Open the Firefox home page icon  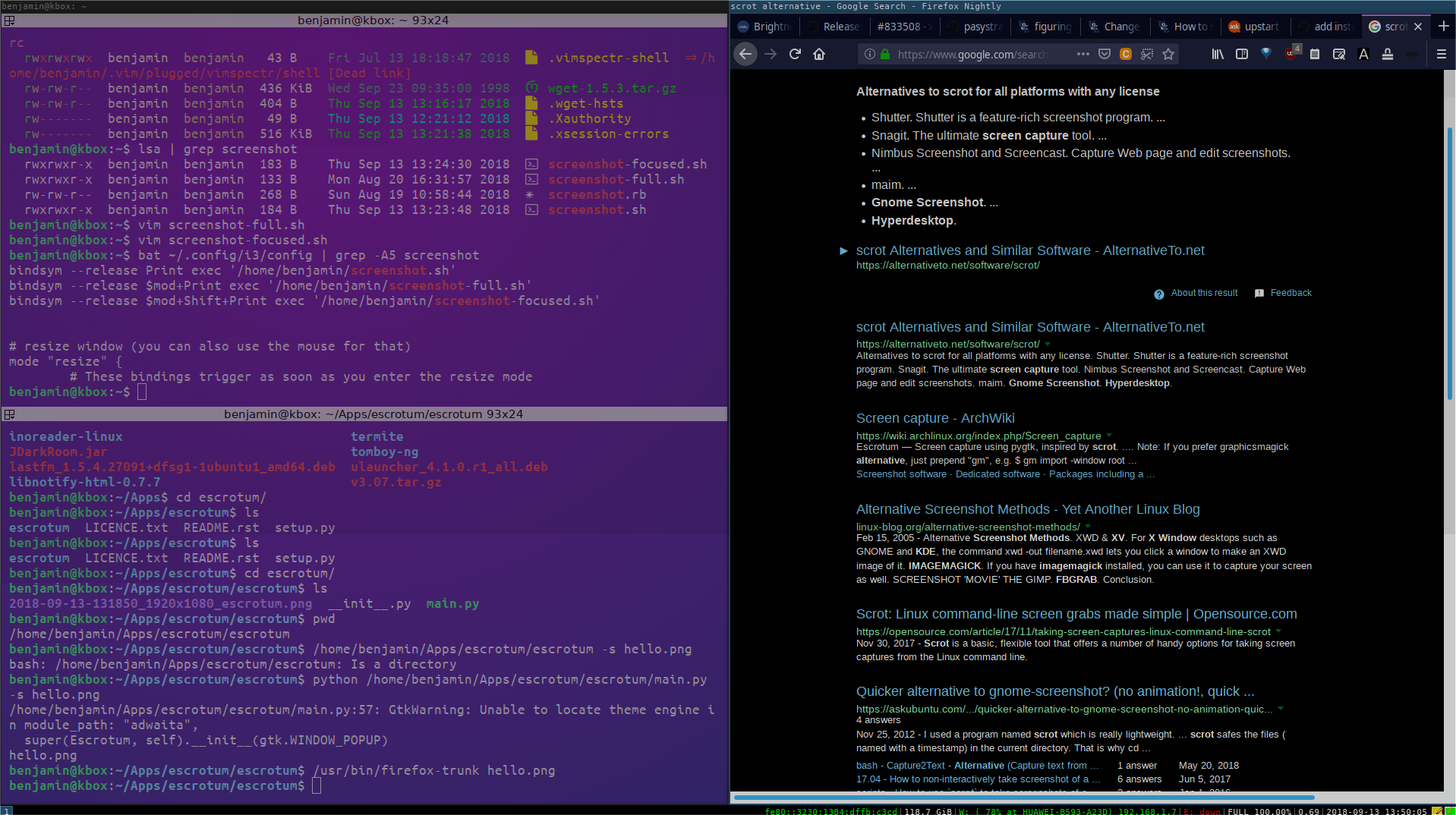[x=819, y=54]
